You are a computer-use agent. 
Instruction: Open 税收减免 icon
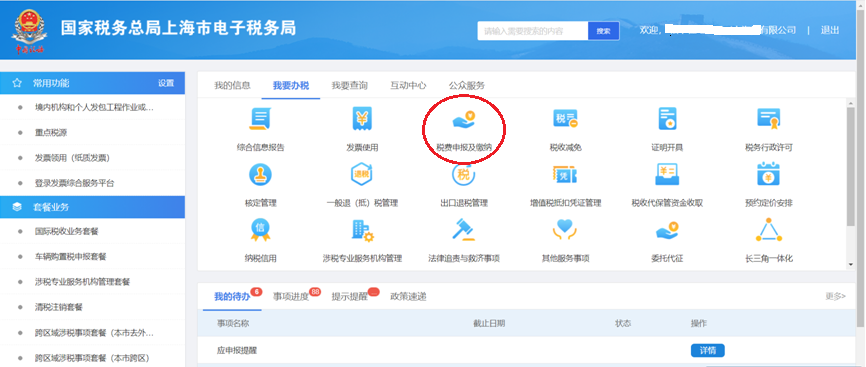(x=565, y=119)
